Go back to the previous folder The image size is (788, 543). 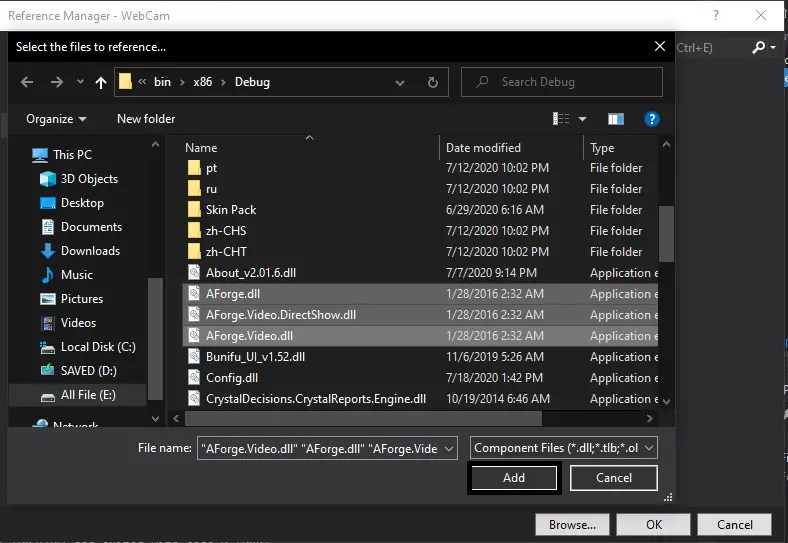pyautogui.click(x=27, y=82)
